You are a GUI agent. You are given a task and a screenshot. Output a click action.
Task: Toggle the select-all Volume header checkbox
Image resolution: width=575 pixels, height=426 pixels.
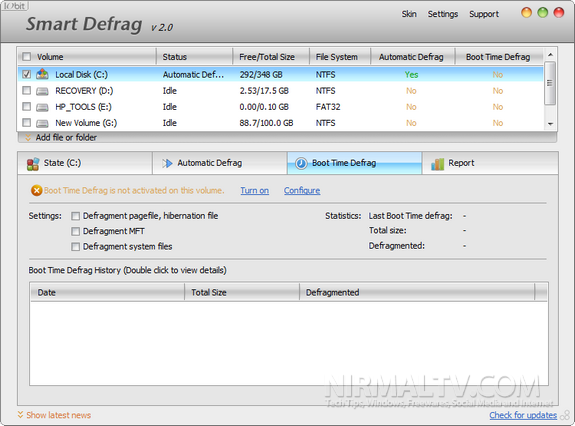pyautogui.click(x=26, y=57)
